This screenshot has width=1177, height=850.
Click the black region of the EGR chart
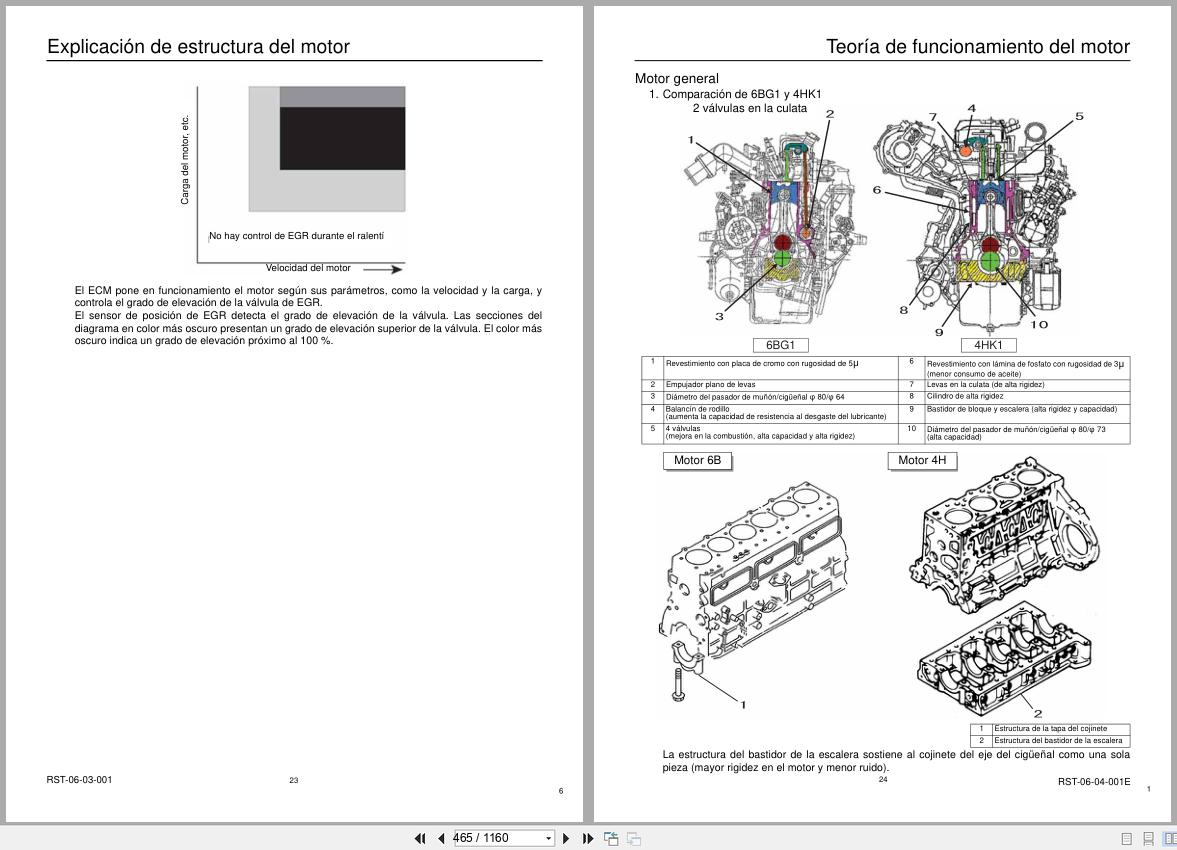[x=342, y=138]
